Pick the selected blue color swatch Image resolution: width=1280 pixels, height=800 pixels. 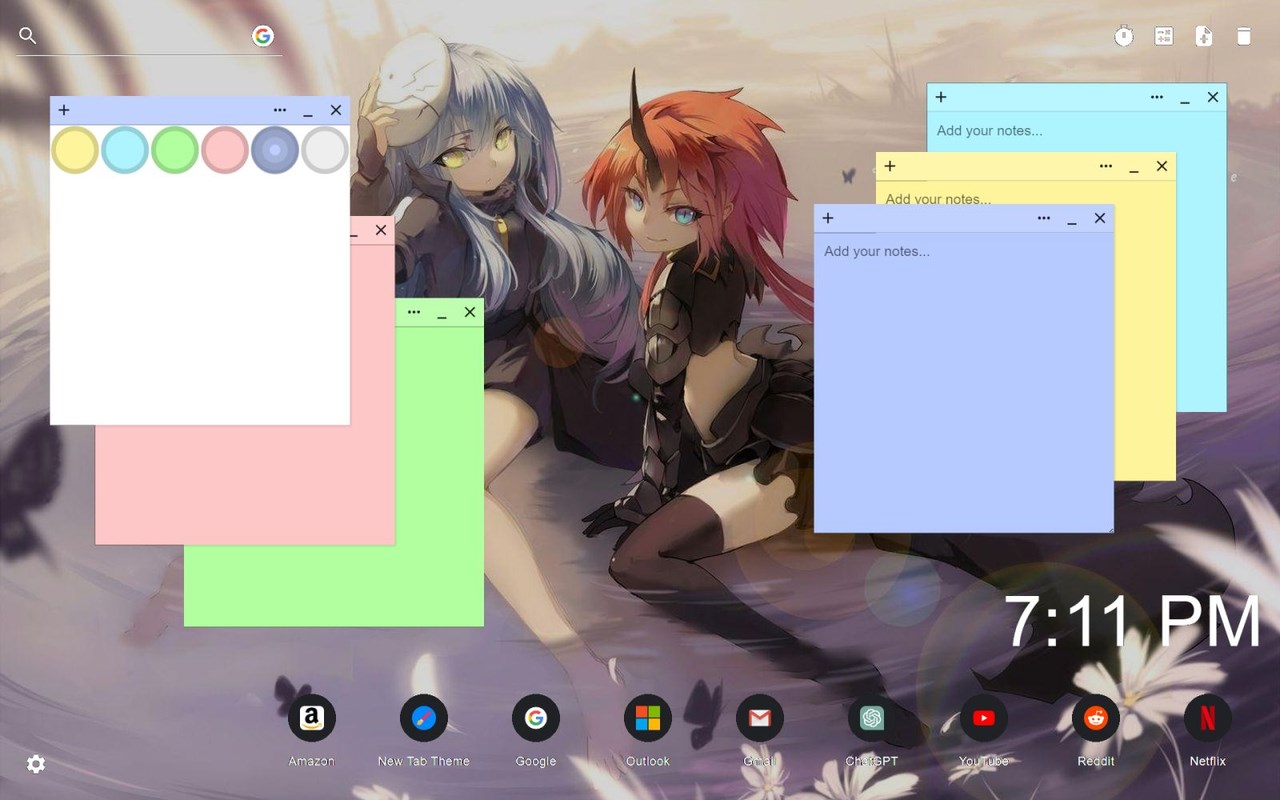(275, 150)
